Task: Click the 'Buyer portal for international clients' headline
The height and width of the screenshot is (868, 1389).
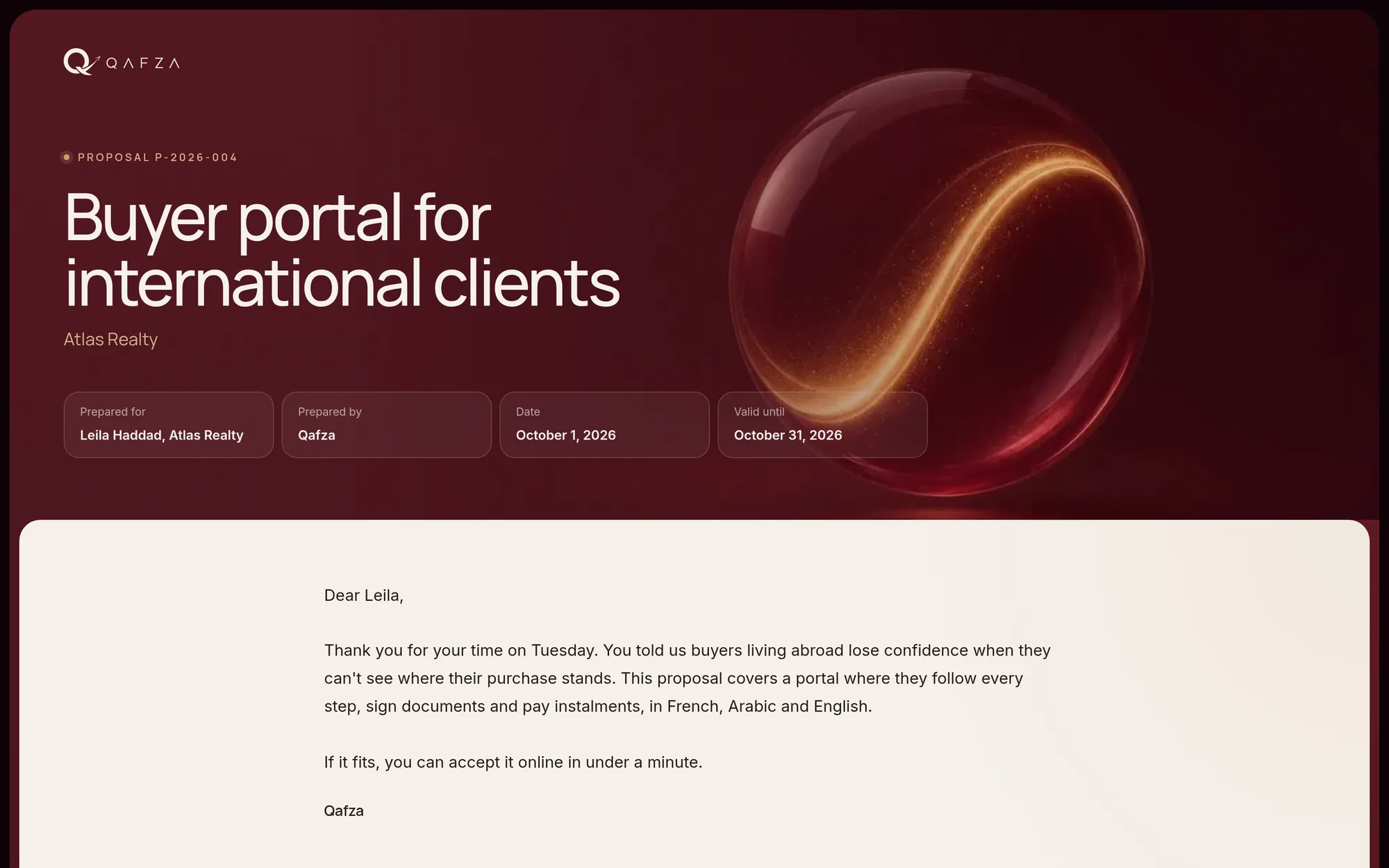Action: (342, 249)
